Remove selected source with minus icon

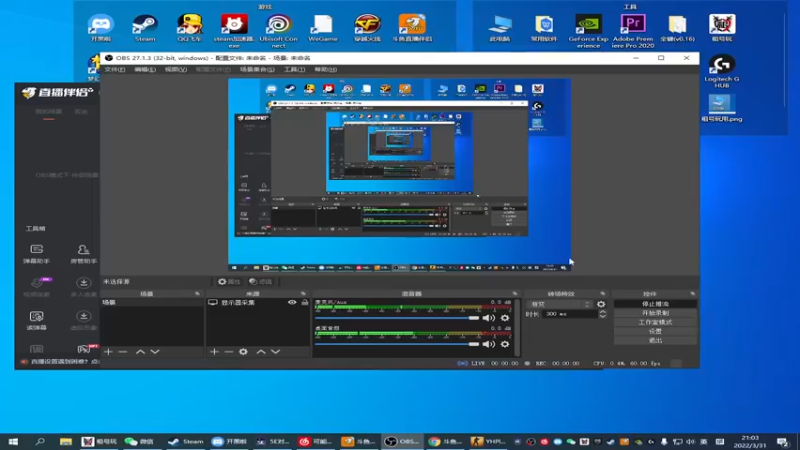(x=229, y=352)
